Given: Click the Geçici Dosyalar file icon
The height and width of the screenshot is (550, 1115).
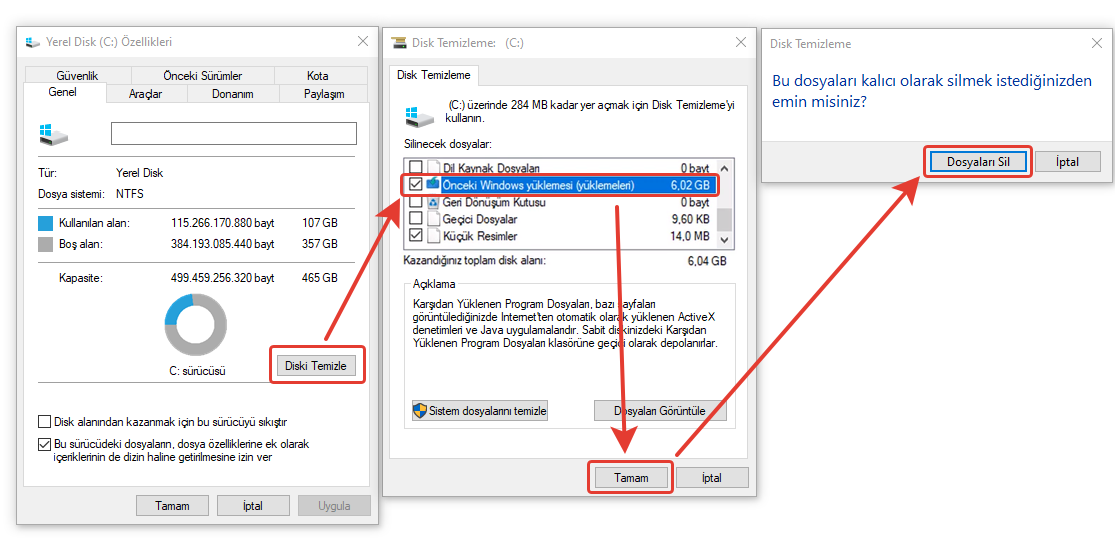Looking at the screenshot, I should (434, 219).
